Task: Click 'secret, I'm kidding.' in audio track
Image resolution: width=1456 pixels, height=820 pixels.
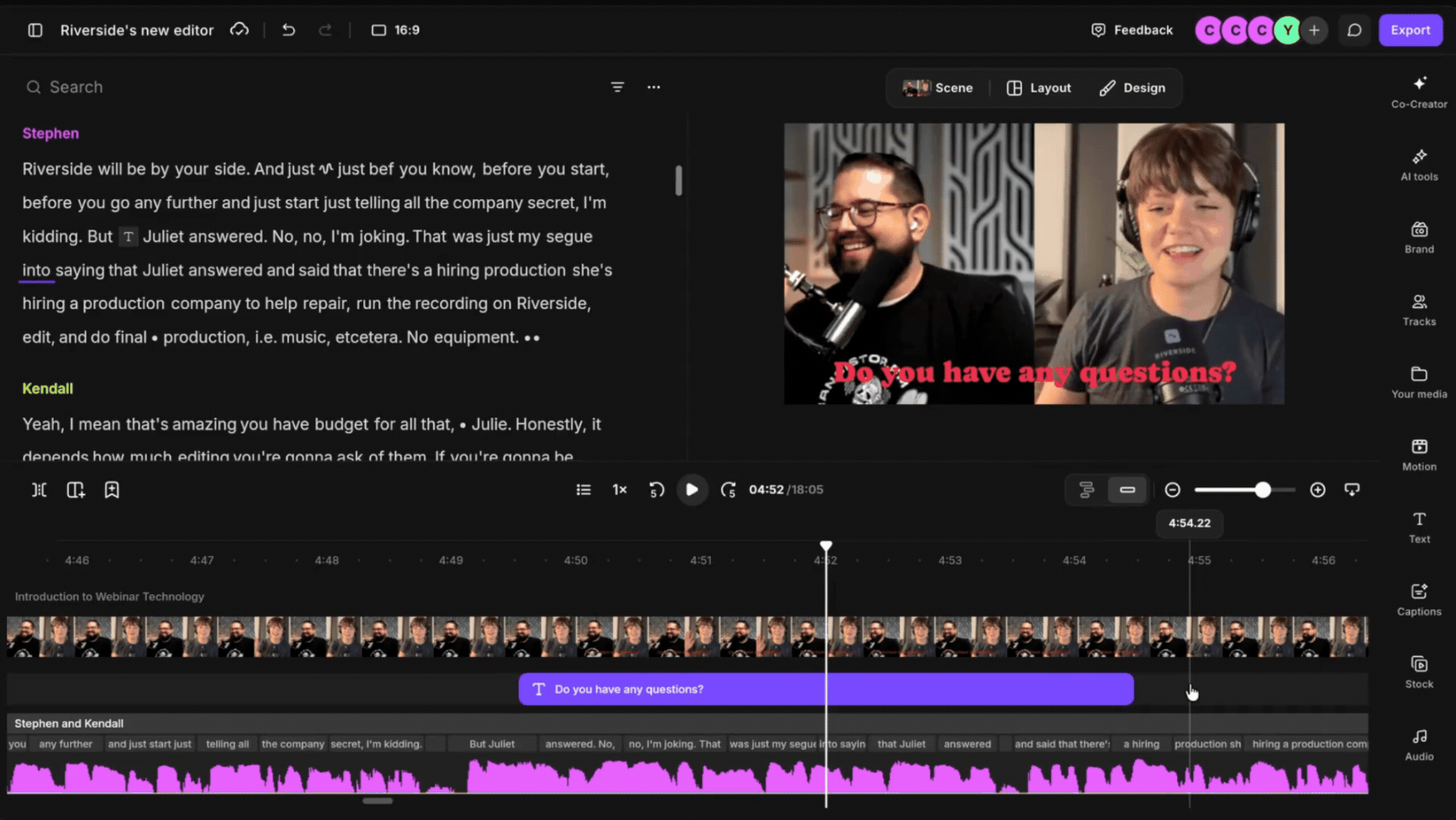Action: 376,744
